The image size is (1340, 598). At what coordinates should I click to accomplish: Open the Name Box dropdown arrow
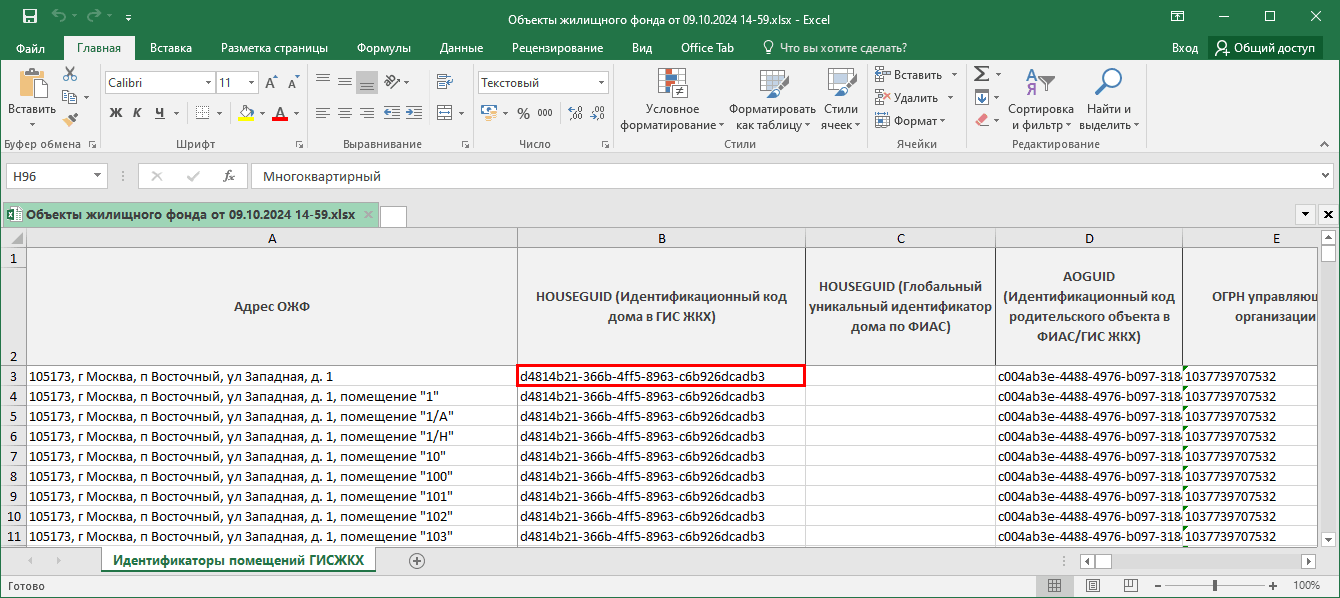tap(98, 176)
